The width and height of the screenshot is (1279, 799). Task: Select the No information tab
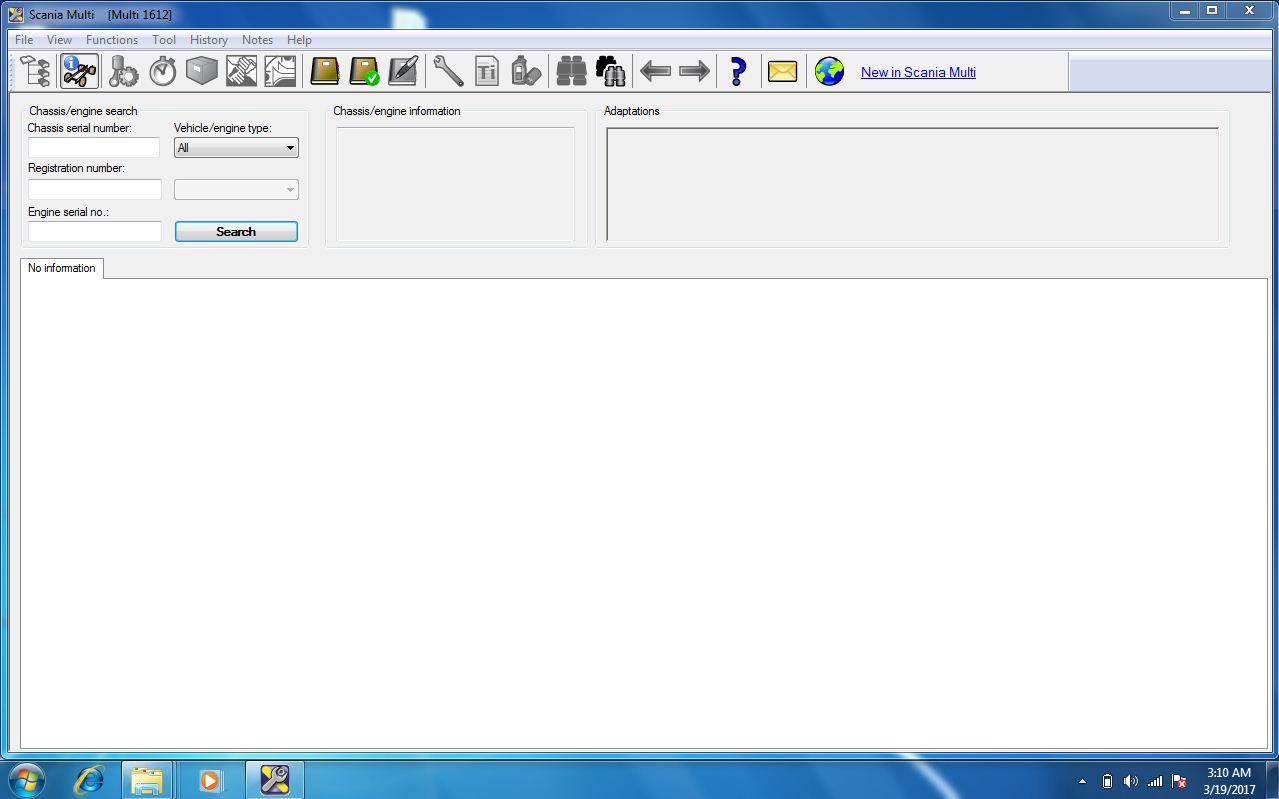point(62,268)
